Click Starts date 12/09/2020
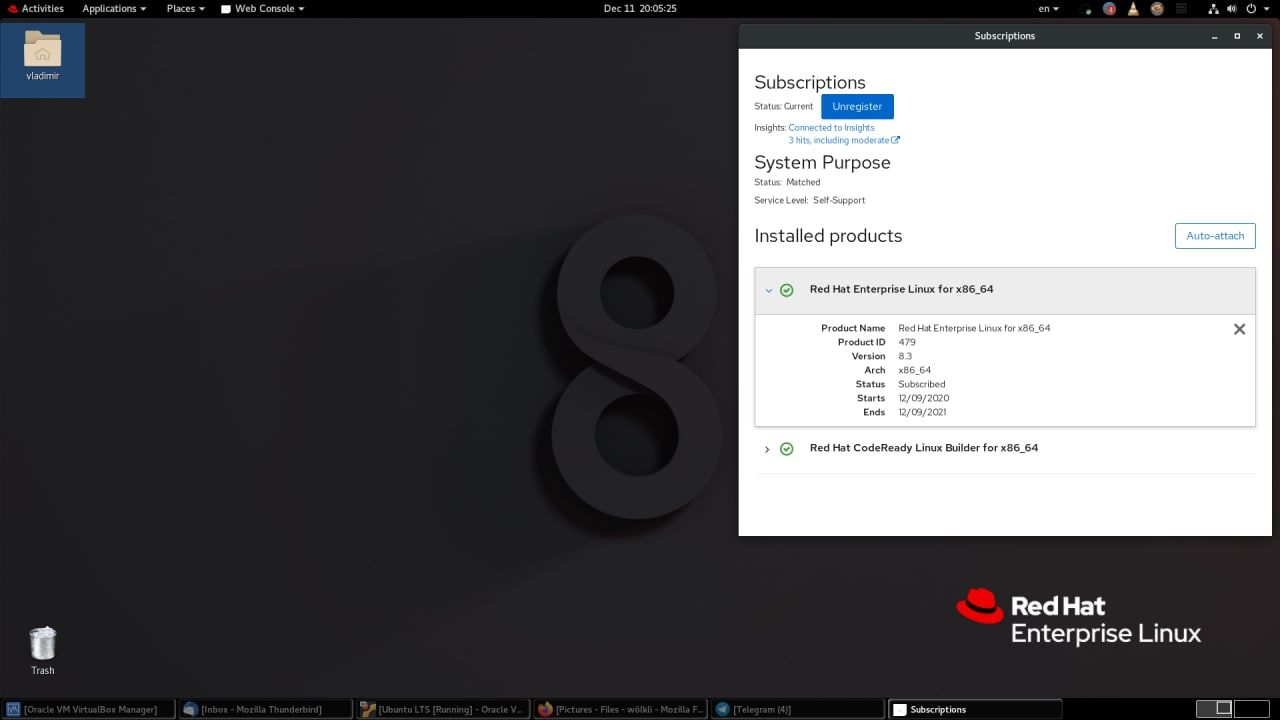 pyautogui.click(x=924, y=398)
